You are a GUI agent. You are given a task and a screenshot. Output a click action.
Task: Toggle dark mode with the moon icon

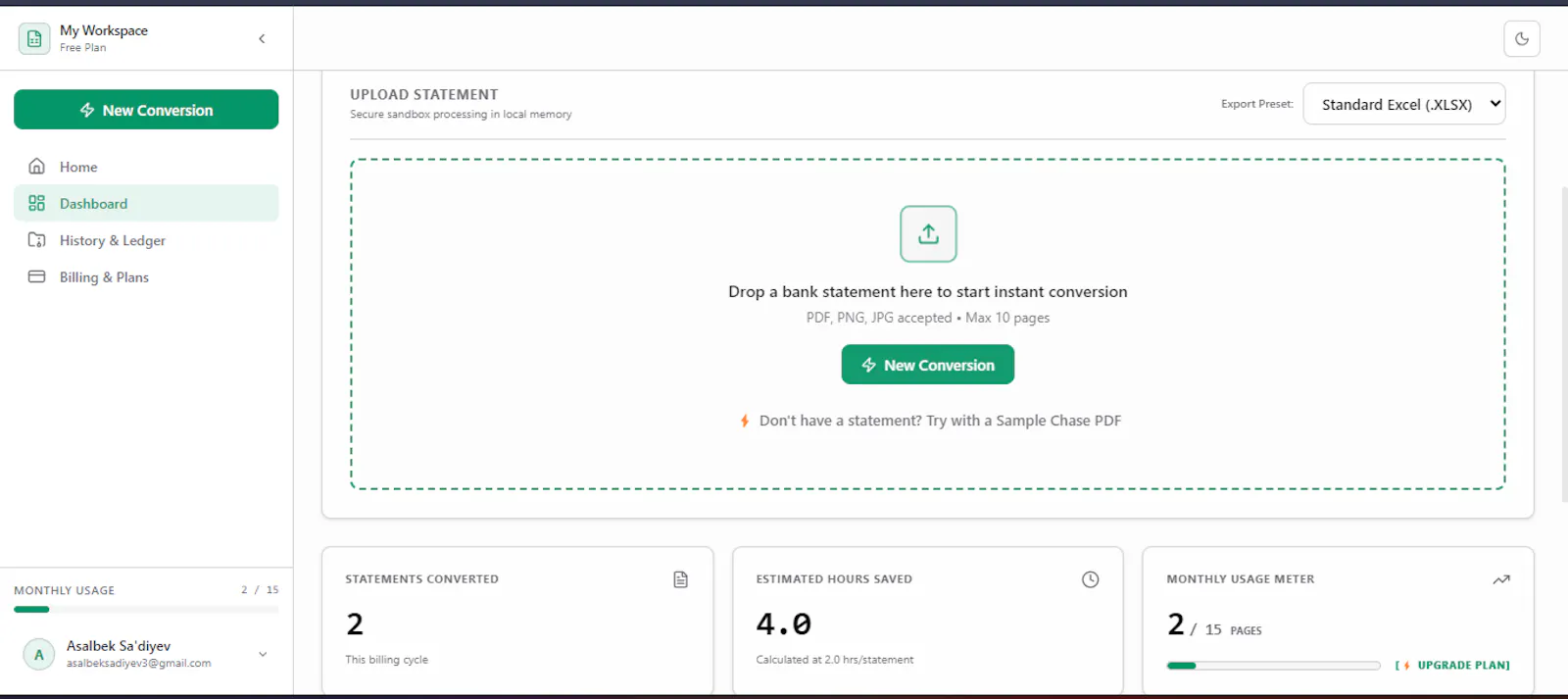[x=1522, y=38]
